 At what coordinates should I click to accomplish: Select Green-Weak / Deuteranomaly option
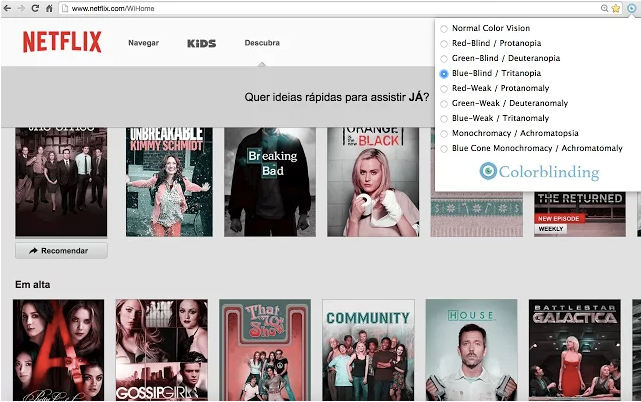(x=504, y=103)
